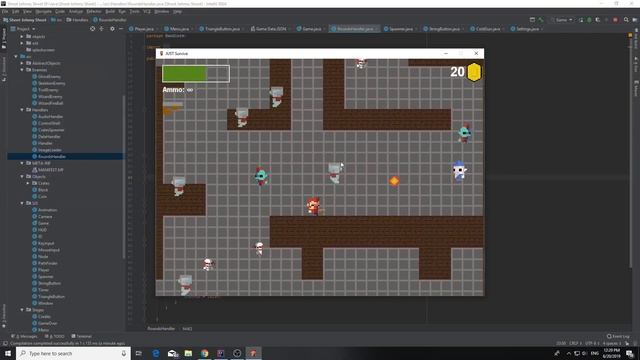Screen dimensions: 640x360
Task: Open the VCS menu
Action: point(147,11)
